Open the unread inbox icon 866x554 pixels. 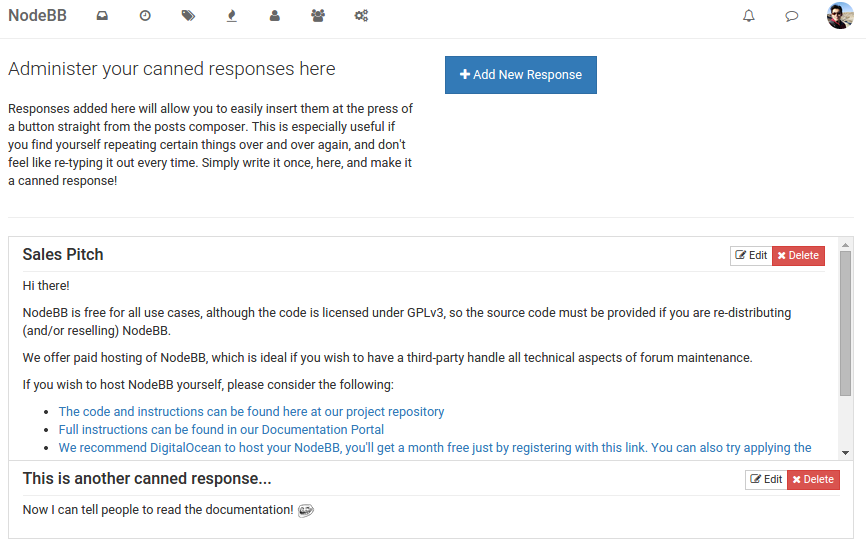pos(102,16)
